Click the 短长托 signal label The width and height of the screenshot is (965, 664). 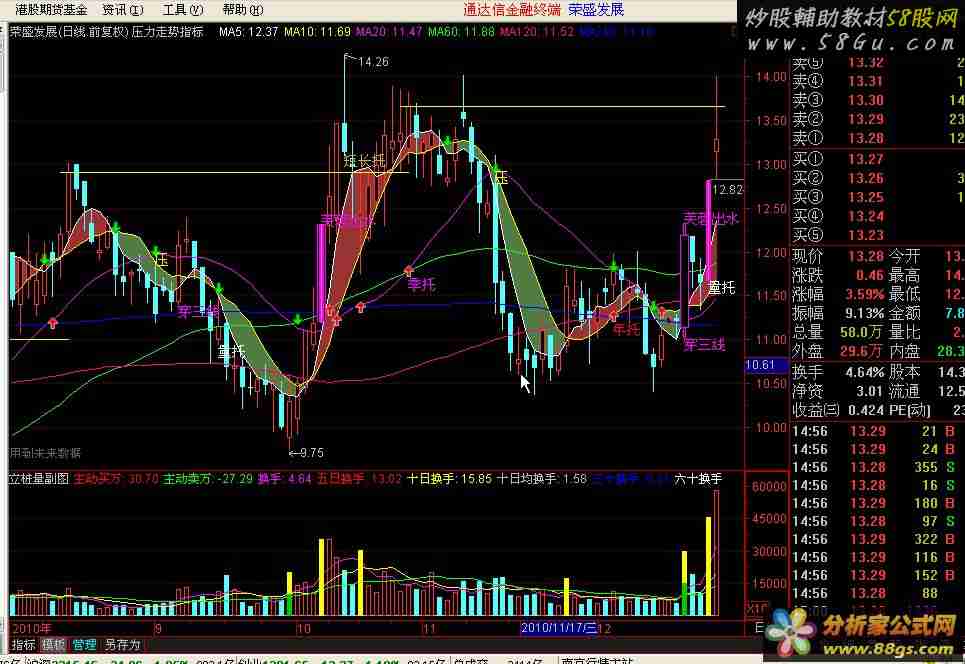tap(364, 161)
